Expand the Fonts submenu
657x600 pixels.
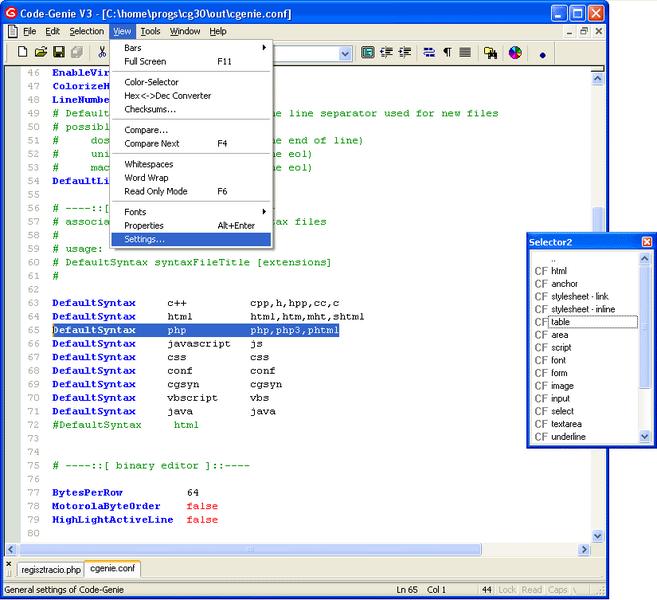tap(191, 212)
